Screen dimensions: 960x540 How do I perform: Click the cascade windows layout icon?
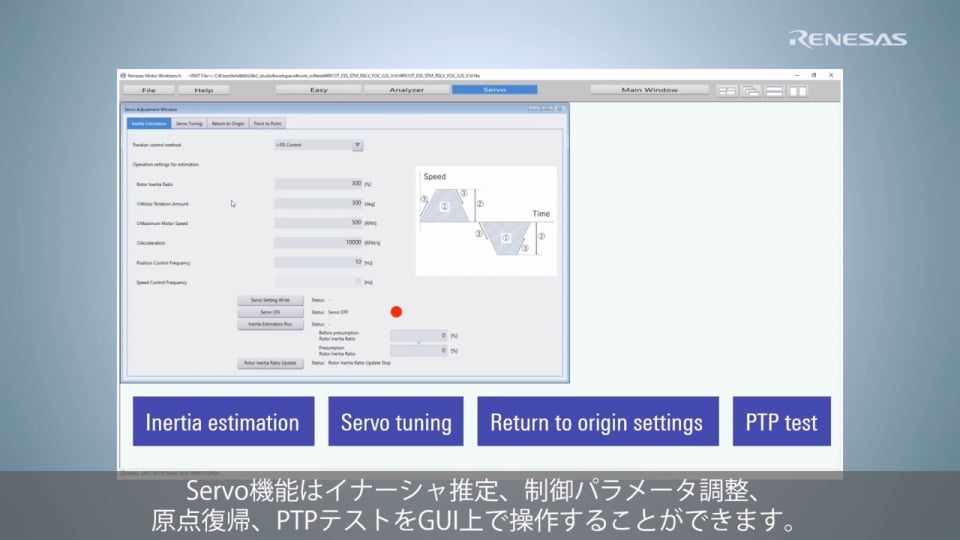pyautogui.click(x=751, y=91)
